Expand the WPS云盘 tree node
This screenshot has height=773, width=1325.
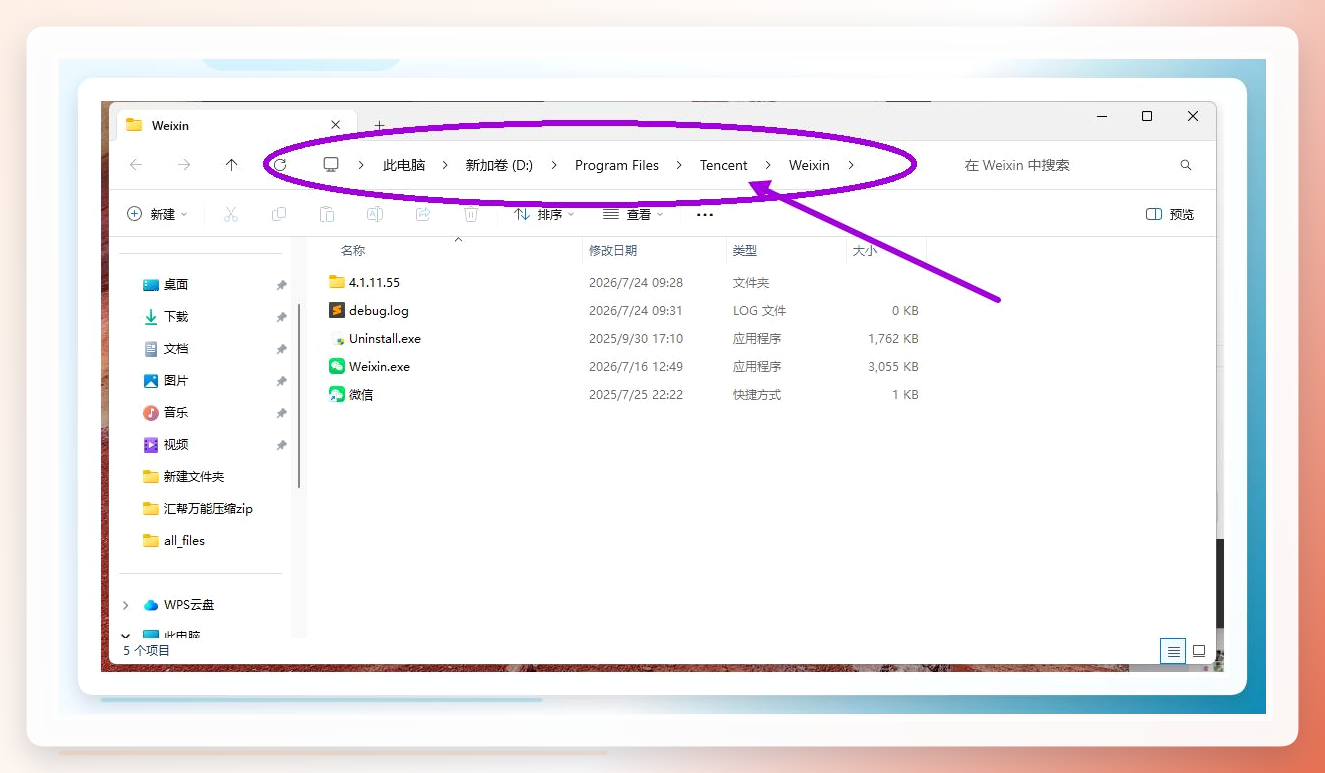coord(126,605)
